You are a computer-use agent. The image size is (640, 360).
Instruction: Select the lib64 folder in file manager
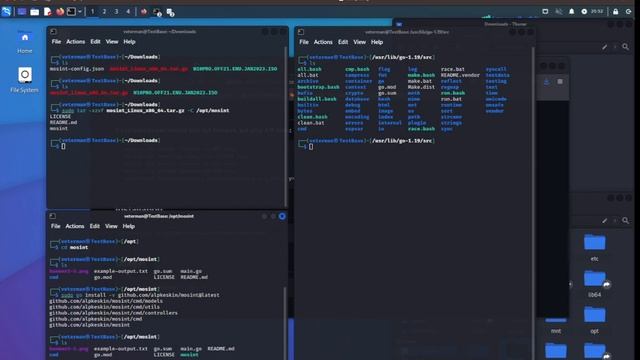click(595, 284)
